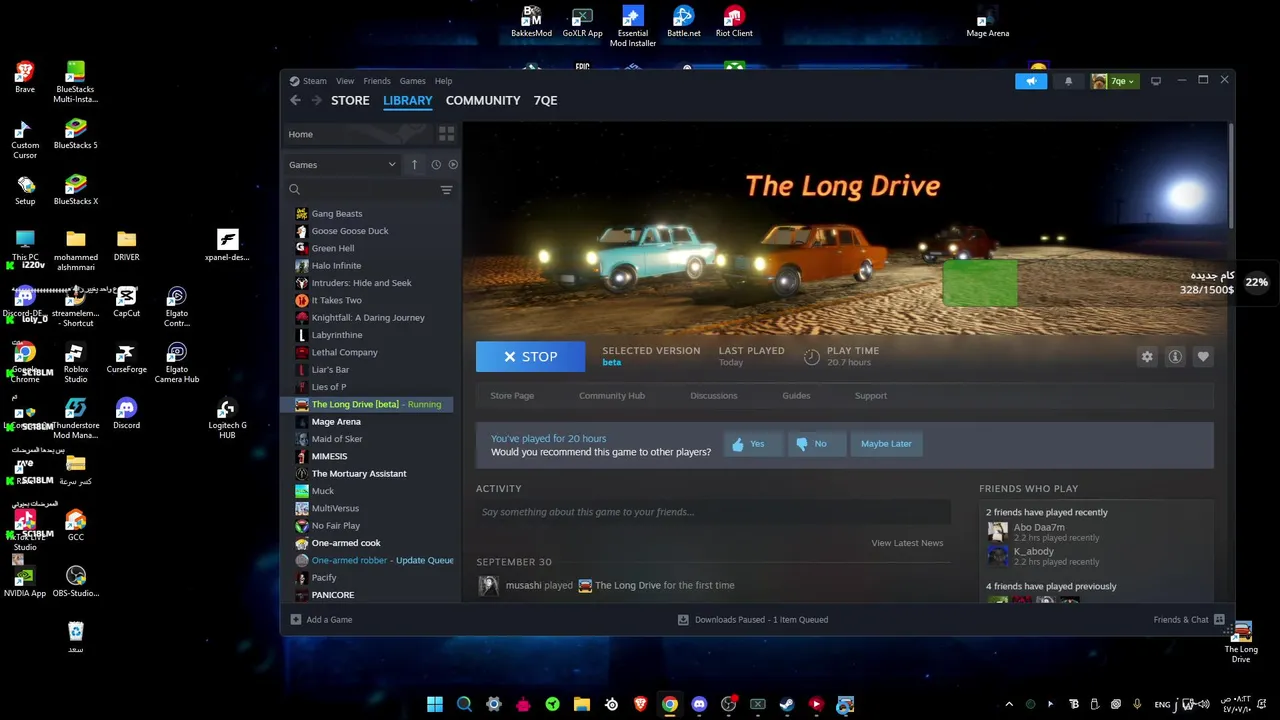Screen dimensions: 1280x720
Task: Dismiss review prompt with Maybe Later
Action: click(886, 444)
